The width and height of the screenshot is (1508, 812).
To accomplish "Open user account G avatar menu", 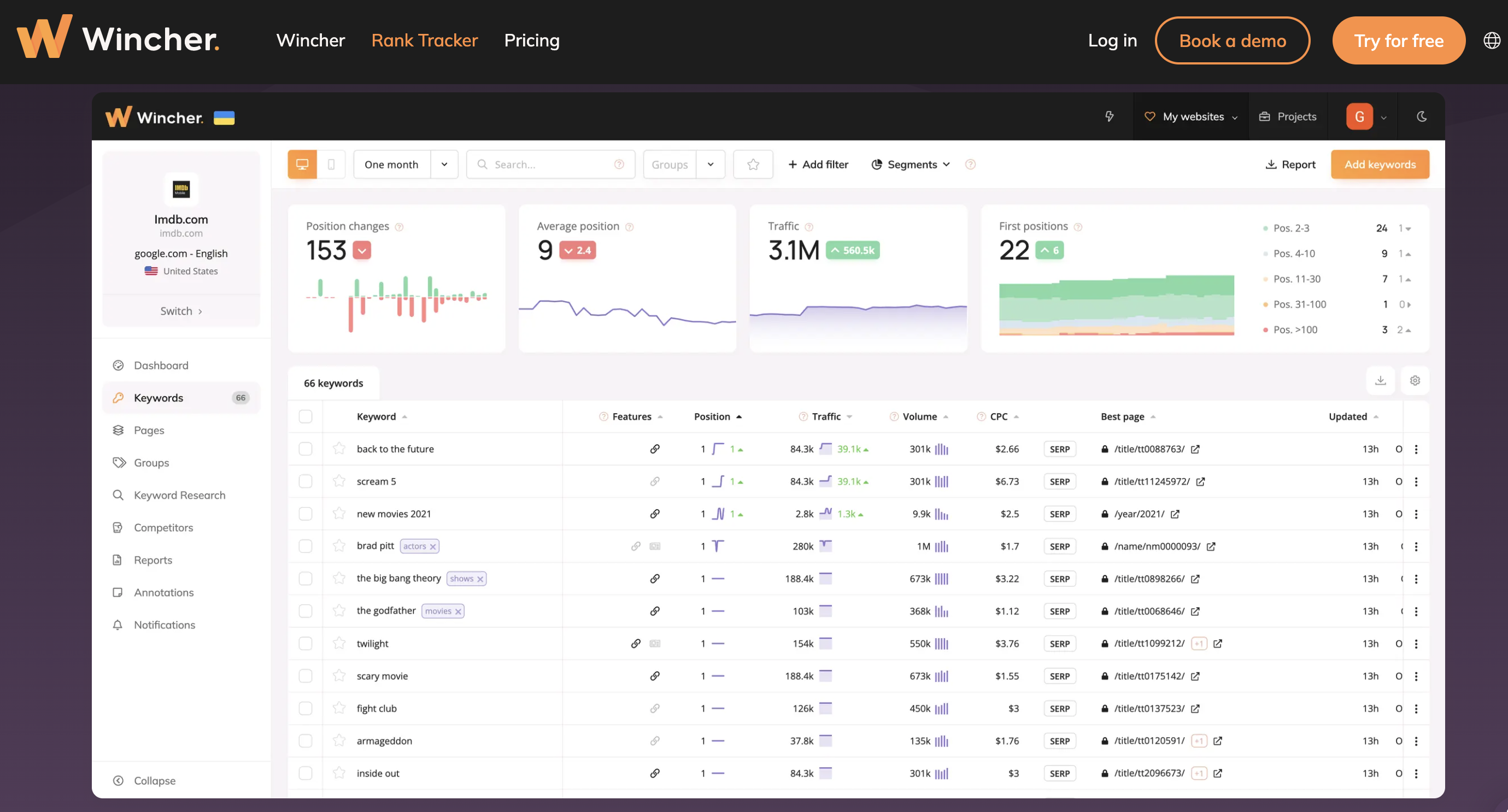I will click(x=1359, y=116).
